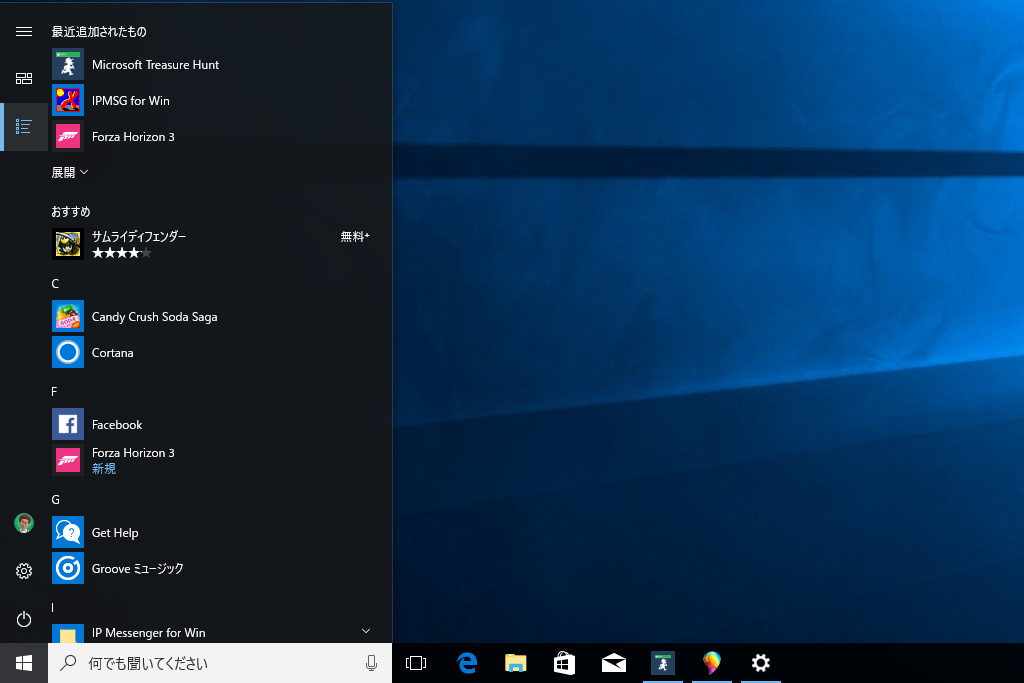Open the Facebook app
Image resolution: width=1024 pixels, height=683 pixels.
pos(117,425)
